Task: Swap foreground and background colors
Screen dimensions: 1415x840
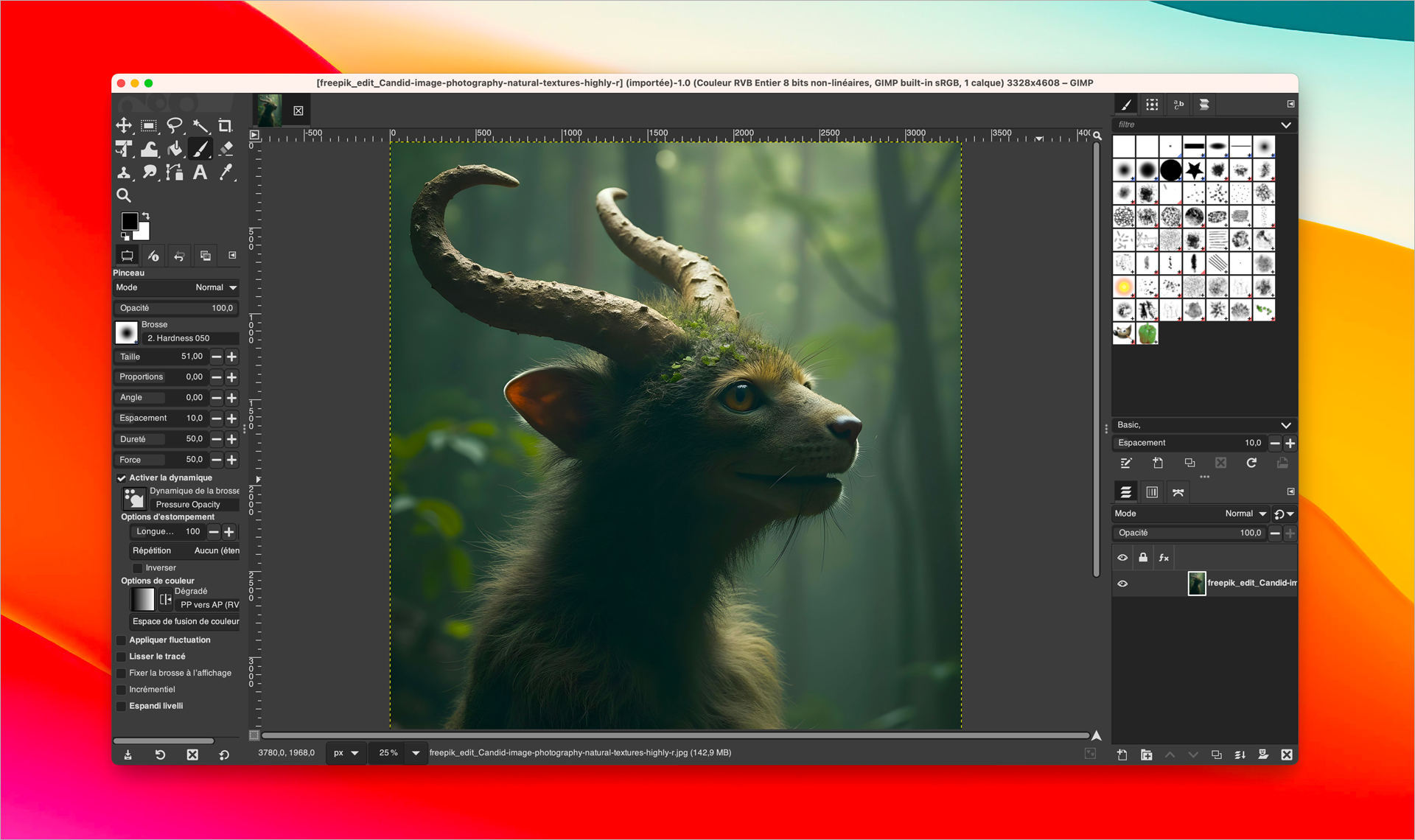Action: click(146, 216)
